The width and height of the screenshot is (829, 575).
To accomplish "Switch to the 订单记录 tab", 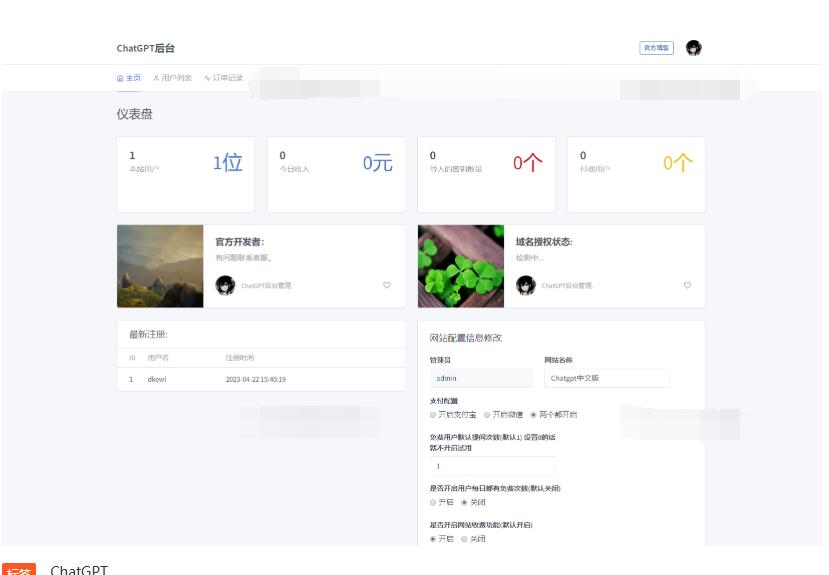I will tap(224, 78).
